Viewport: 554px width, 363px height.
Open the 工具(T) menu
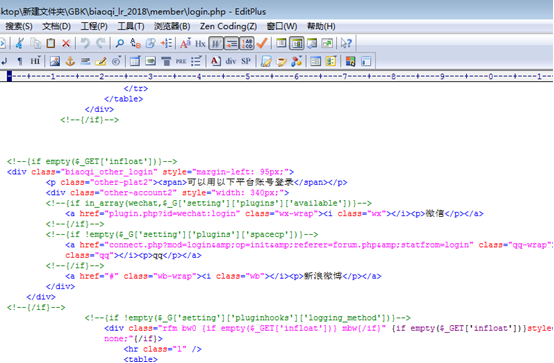tap(131, 27)
